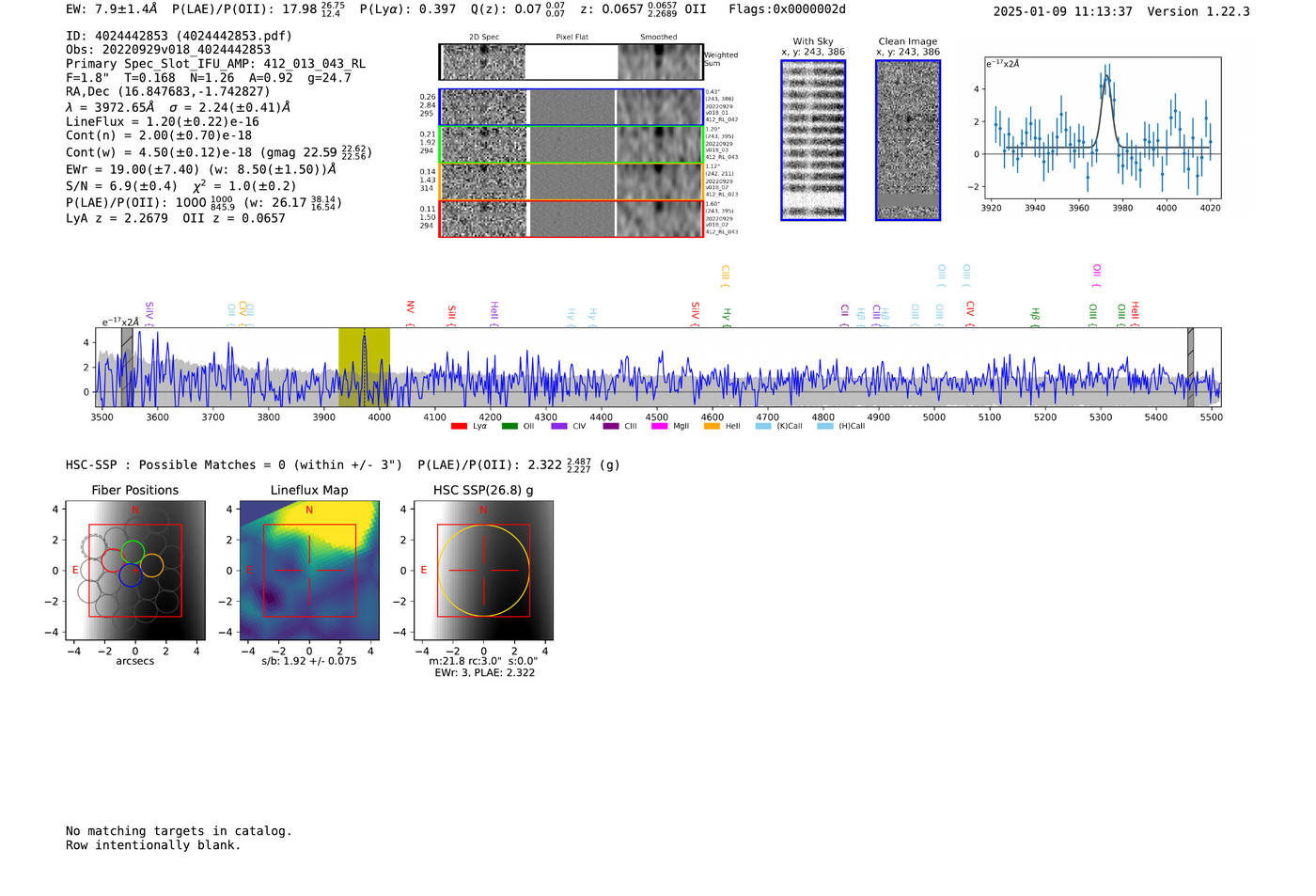Select the LineFlux = 1.20(±0.22)e-16 value
Viewport: 1316px width, 896px height.
tap(163, 121)
